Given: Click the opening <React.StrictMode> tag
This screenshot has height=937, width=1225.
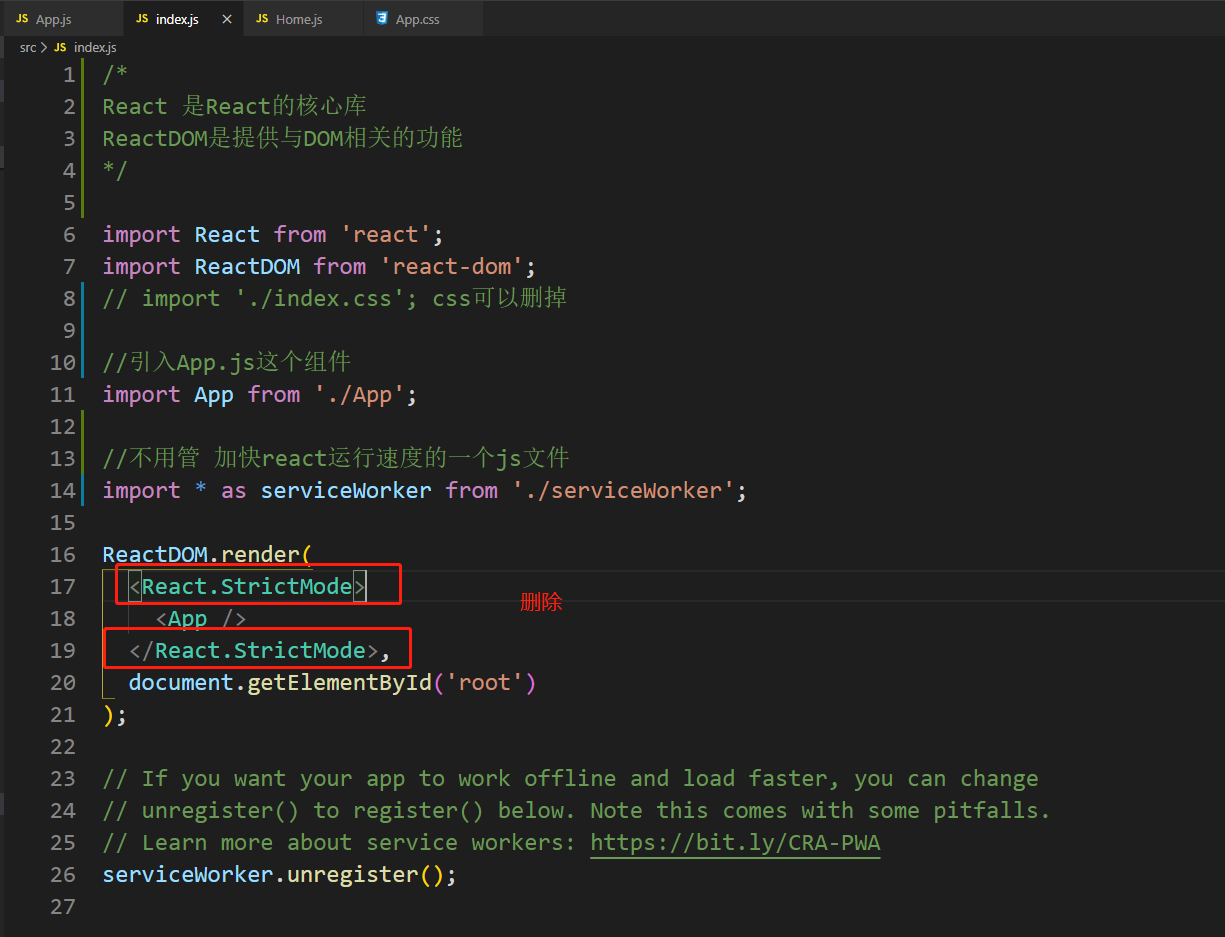Looking at the screenshot, I should pos(248,587).
